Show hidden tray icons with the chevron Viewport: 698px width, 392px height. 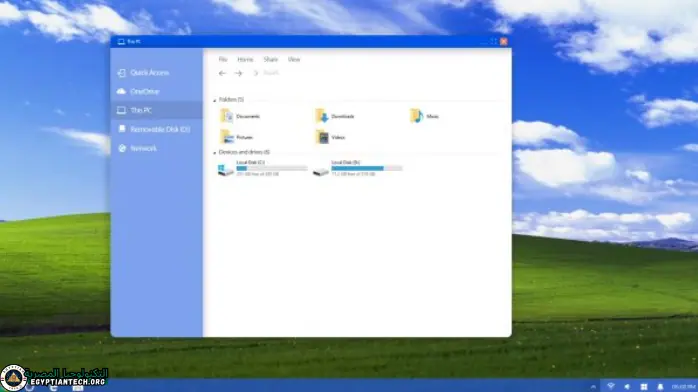(593, 387)
